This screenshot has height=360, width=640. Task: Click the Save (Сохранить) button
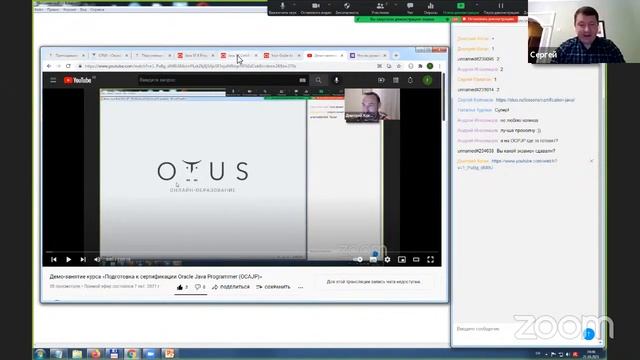(273, 287)
